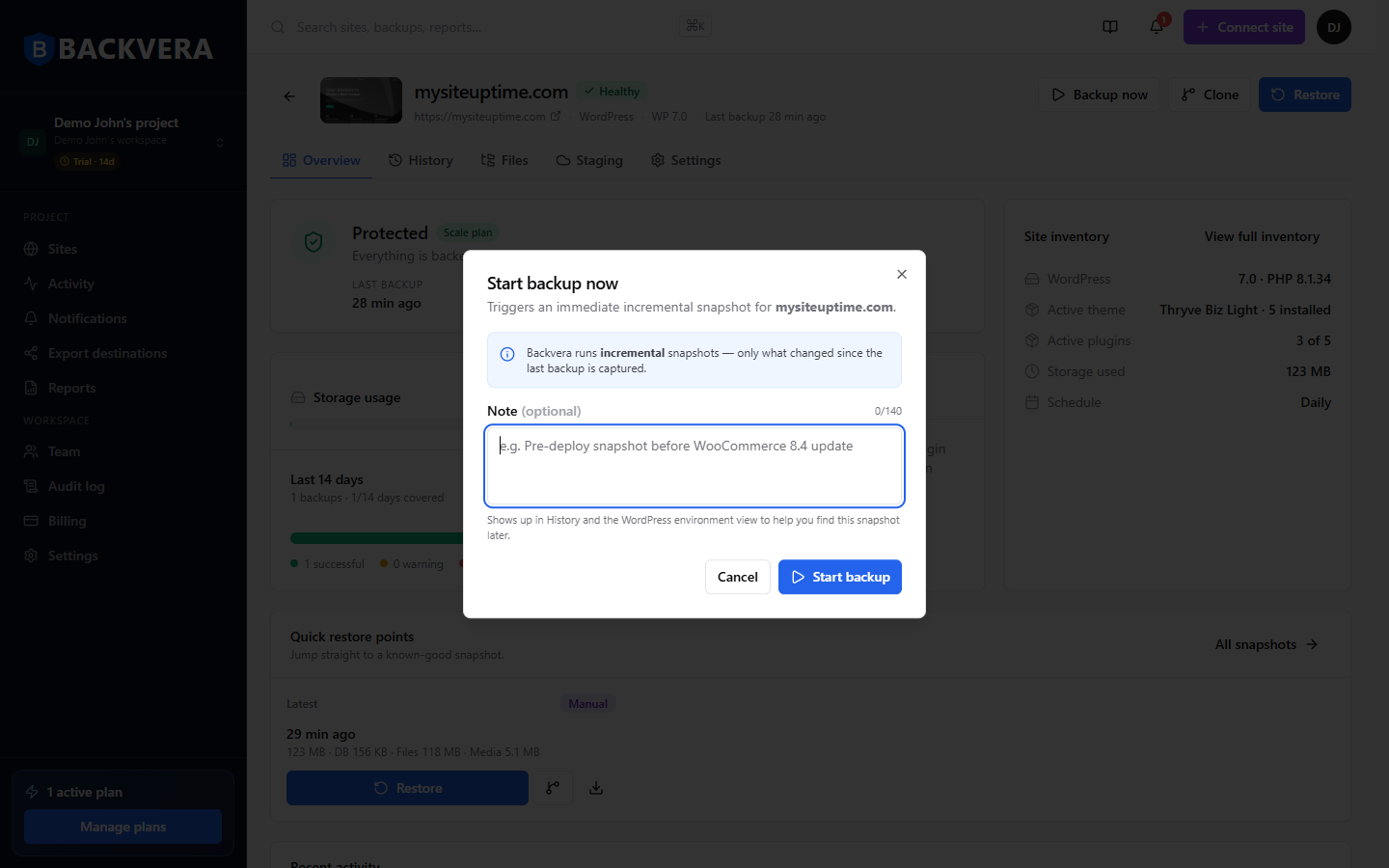The height and width of the screenshot is (868, 1389).
Task: Open Team in the sidebar
Action: (123, 451)
